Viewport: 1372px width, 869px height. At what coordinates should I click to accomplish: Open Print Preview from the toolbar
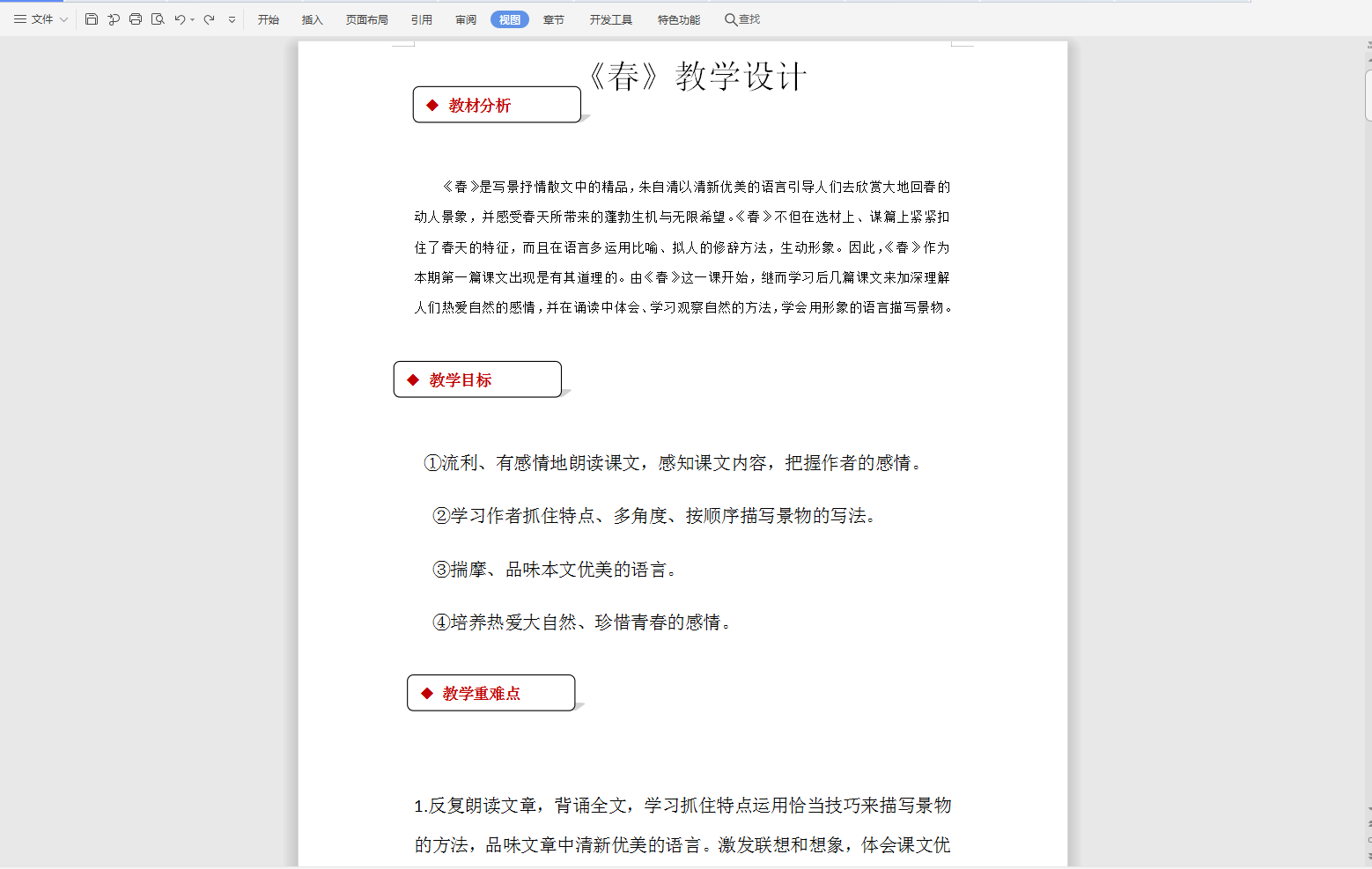(158, 19)
